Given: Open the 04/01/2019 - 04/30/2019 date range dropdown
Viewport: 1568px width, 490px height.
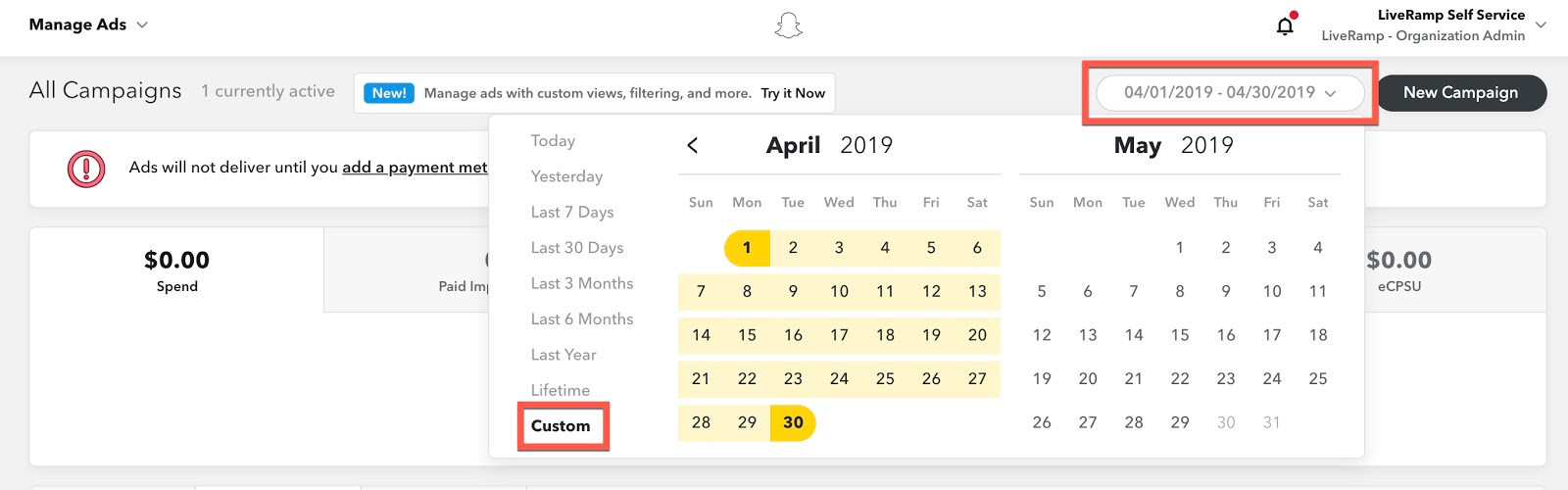Looking at the screenshot, I should point(1230,93).
